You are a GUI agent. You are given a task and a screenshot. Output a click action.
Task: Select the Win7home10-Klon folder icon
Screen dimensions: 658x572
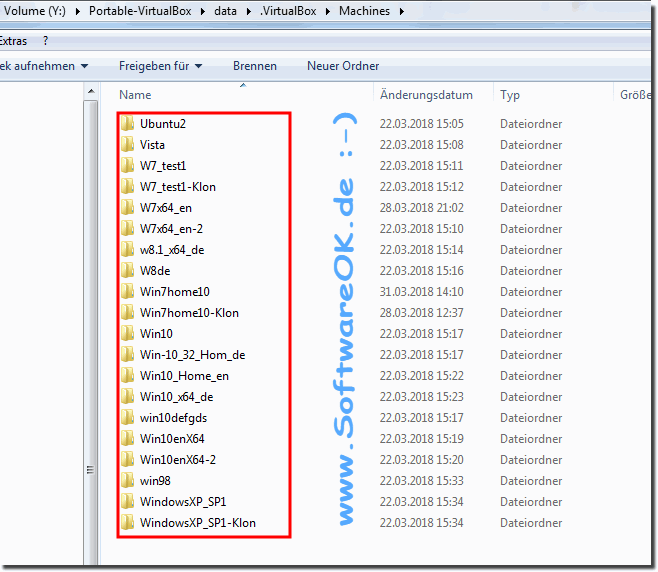click(128, 313)
